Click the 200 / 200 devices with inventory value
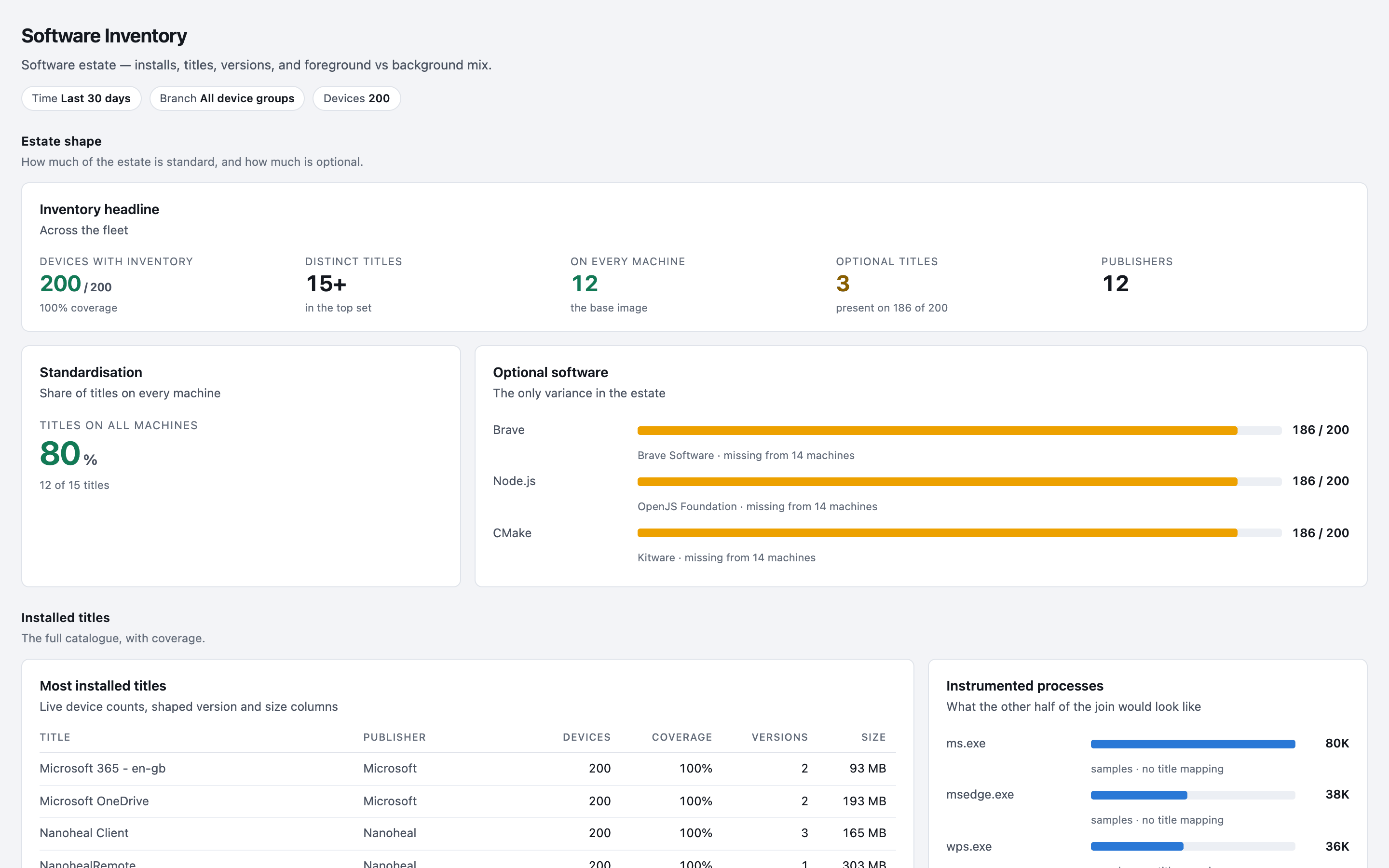The height and width of the screenshot is (868, 1389). 76,284
